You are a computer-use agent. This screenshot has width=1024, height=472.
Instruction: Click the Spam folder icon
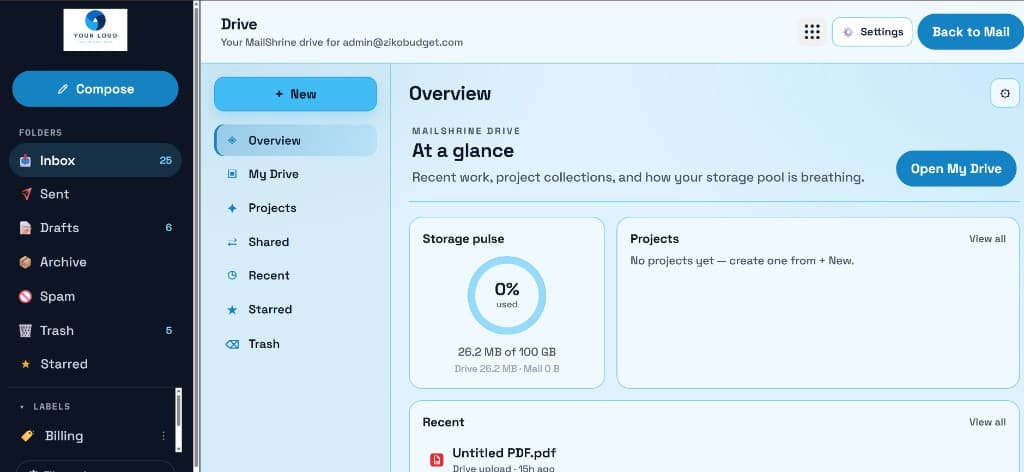tap(25, 296)
